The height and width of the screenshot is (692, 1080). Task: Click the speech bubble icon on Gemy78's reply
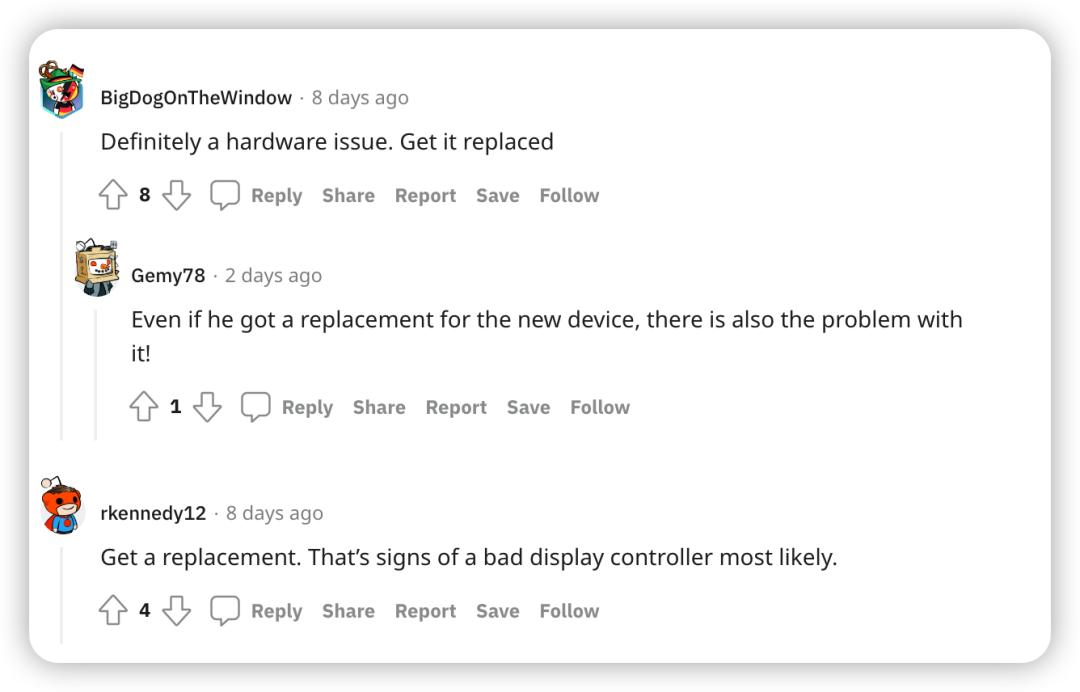click(256, 406)
